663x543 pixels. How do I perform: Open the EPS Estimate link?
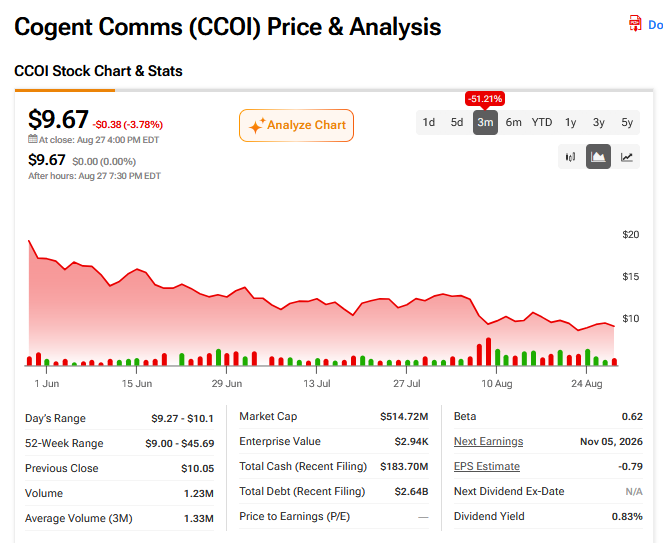tap(487, 466)
